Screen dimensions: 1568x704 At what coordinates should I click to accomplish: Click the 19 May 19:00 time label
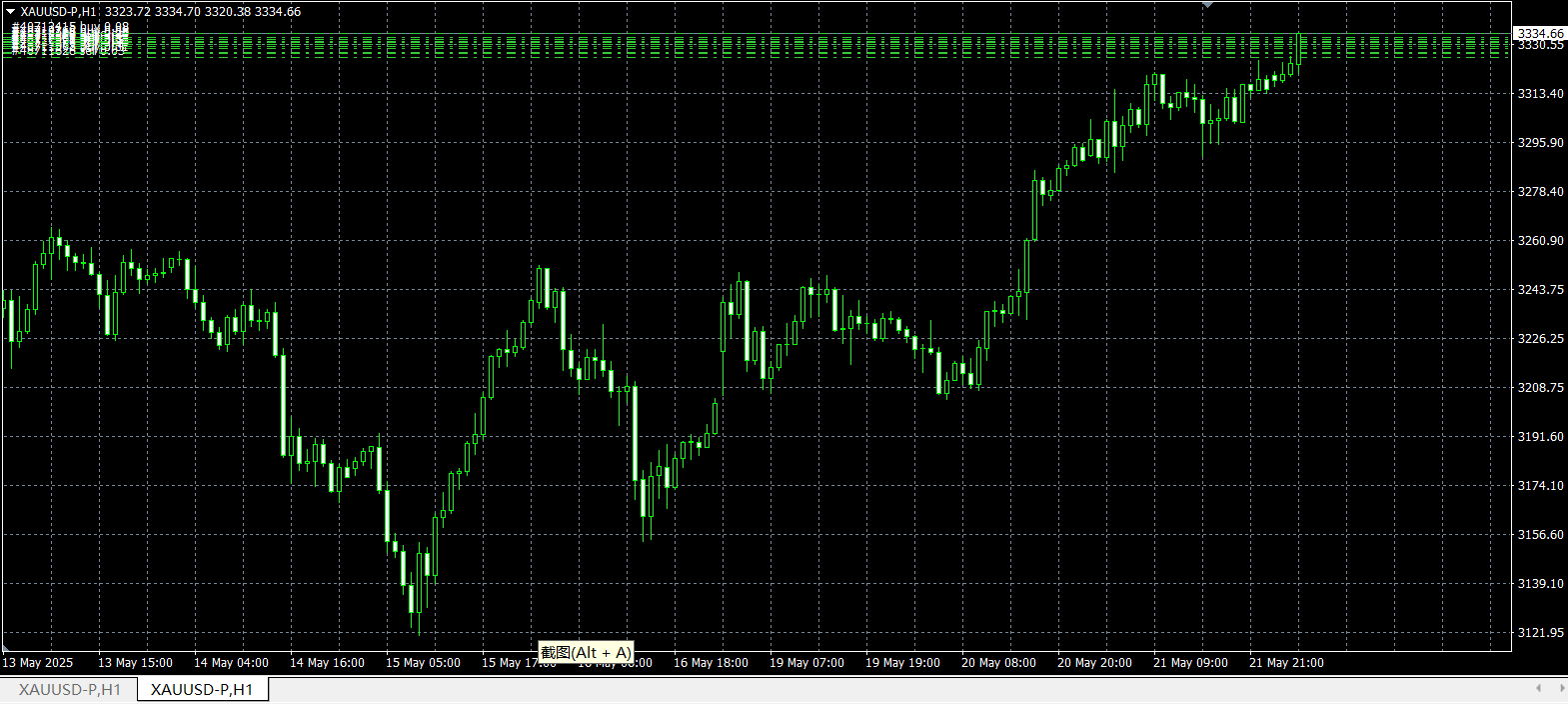click(x=902, y=663)
